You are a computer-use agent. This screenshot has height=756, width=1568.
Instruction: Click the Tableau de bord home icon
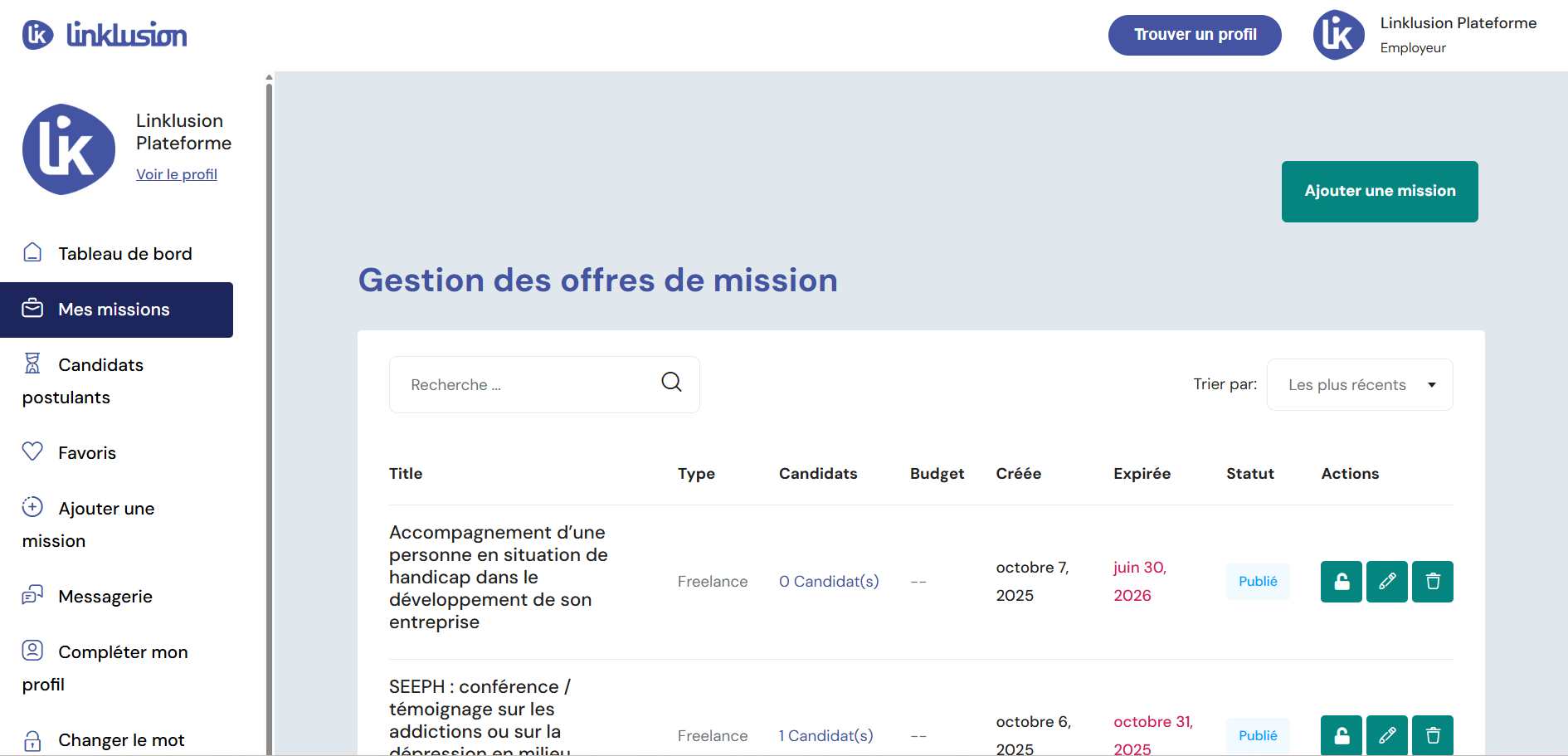(32, 251)
